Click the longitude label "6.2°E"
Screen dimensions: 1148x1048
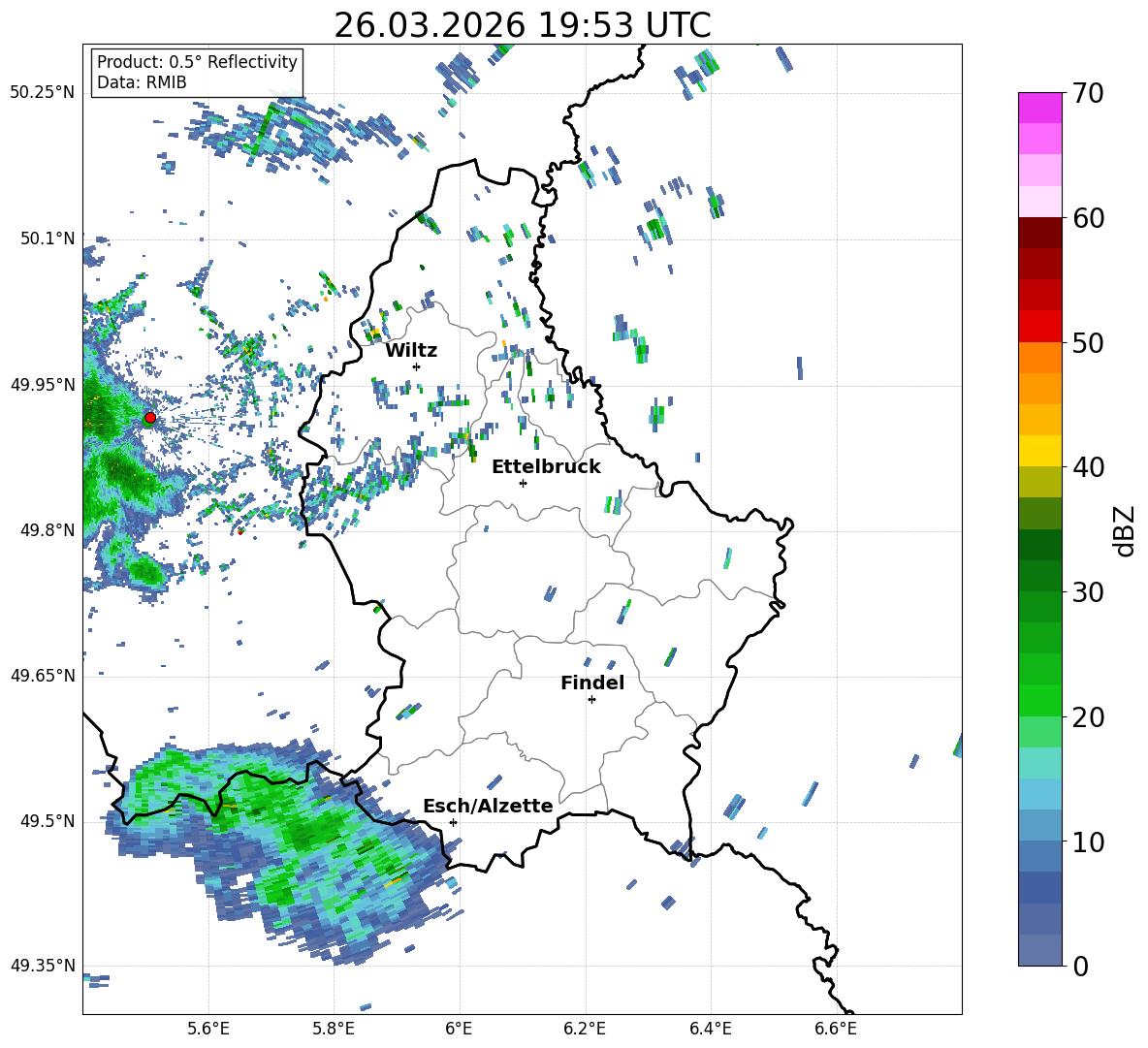585,1029
